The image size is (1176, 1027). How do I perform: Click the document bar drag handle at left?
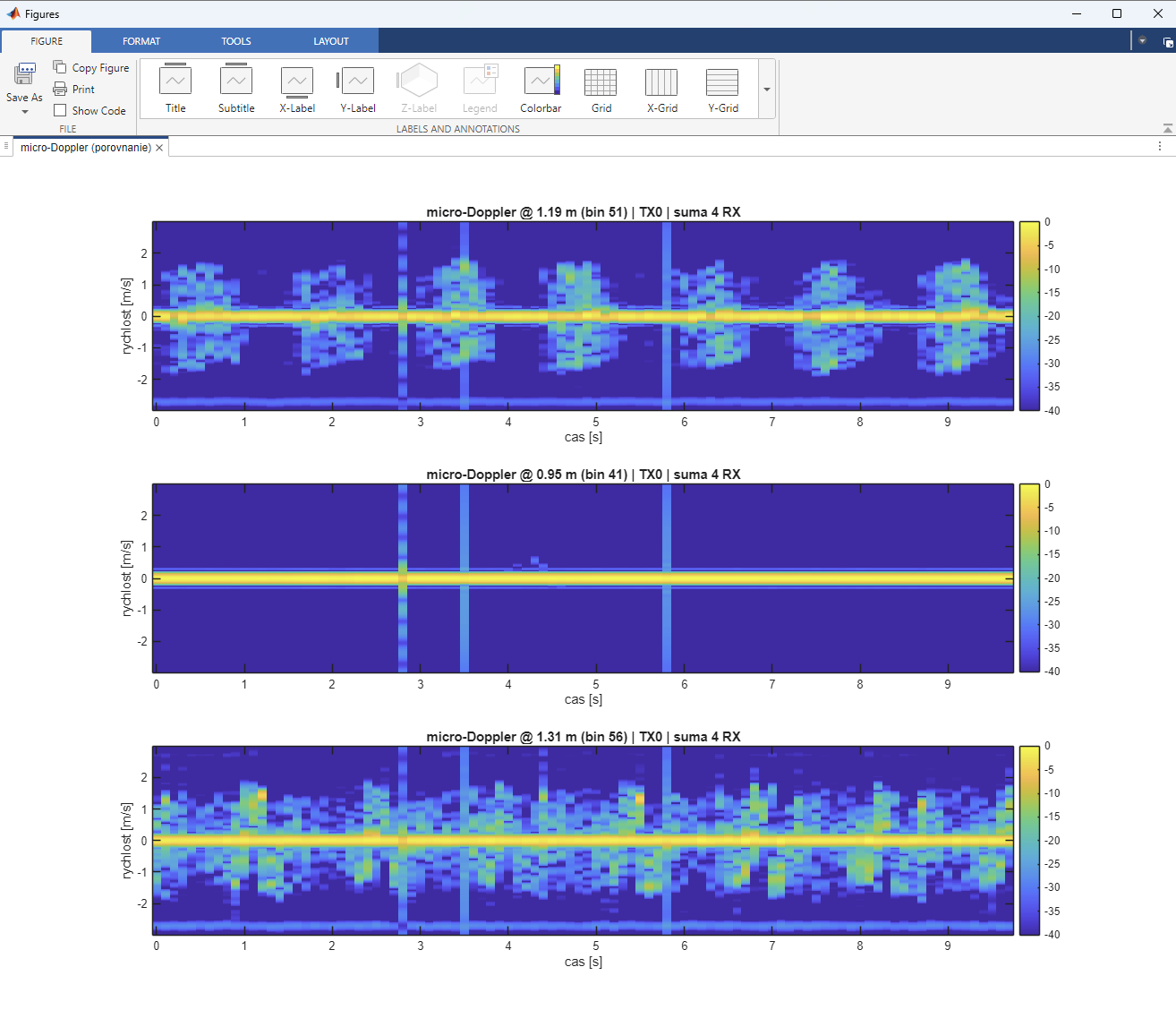pos(6,146)
